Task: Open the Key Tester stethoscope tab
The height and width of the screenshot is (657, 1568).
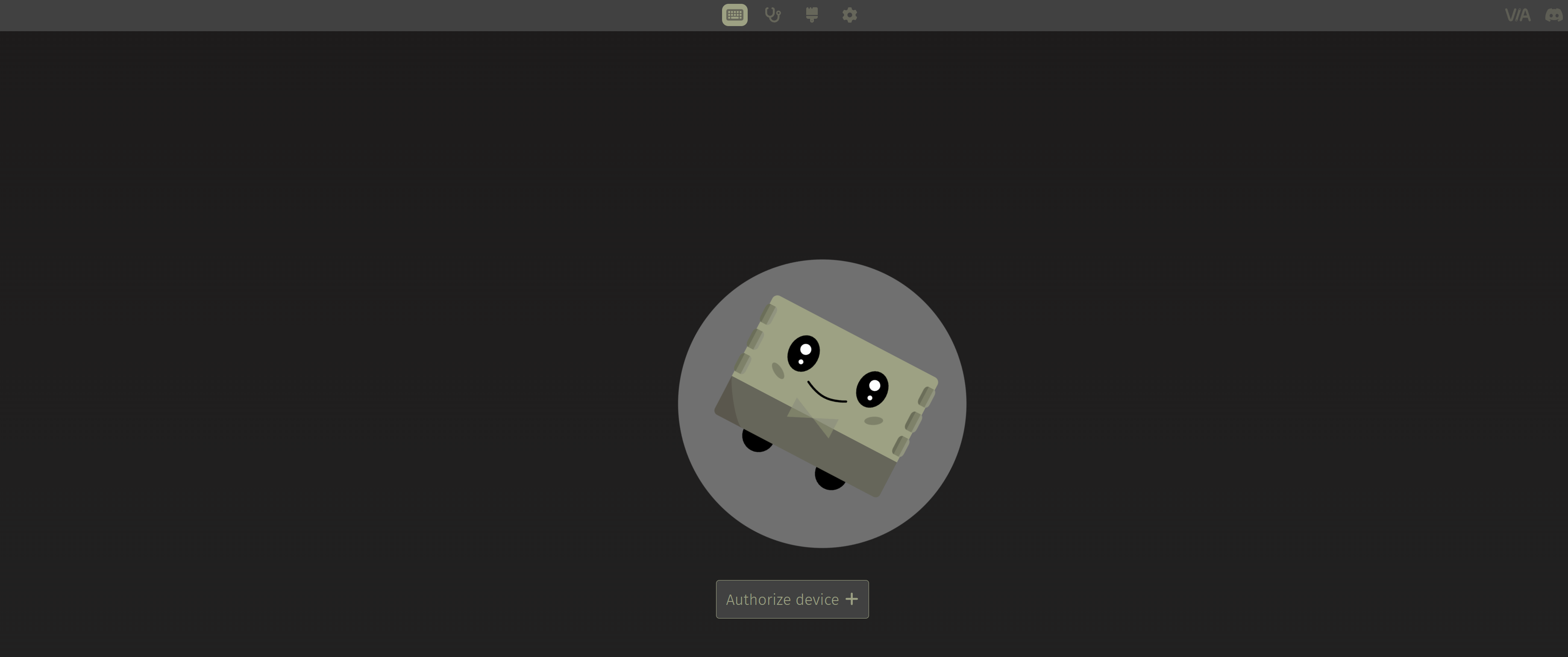Action: [x=772, y=15]
